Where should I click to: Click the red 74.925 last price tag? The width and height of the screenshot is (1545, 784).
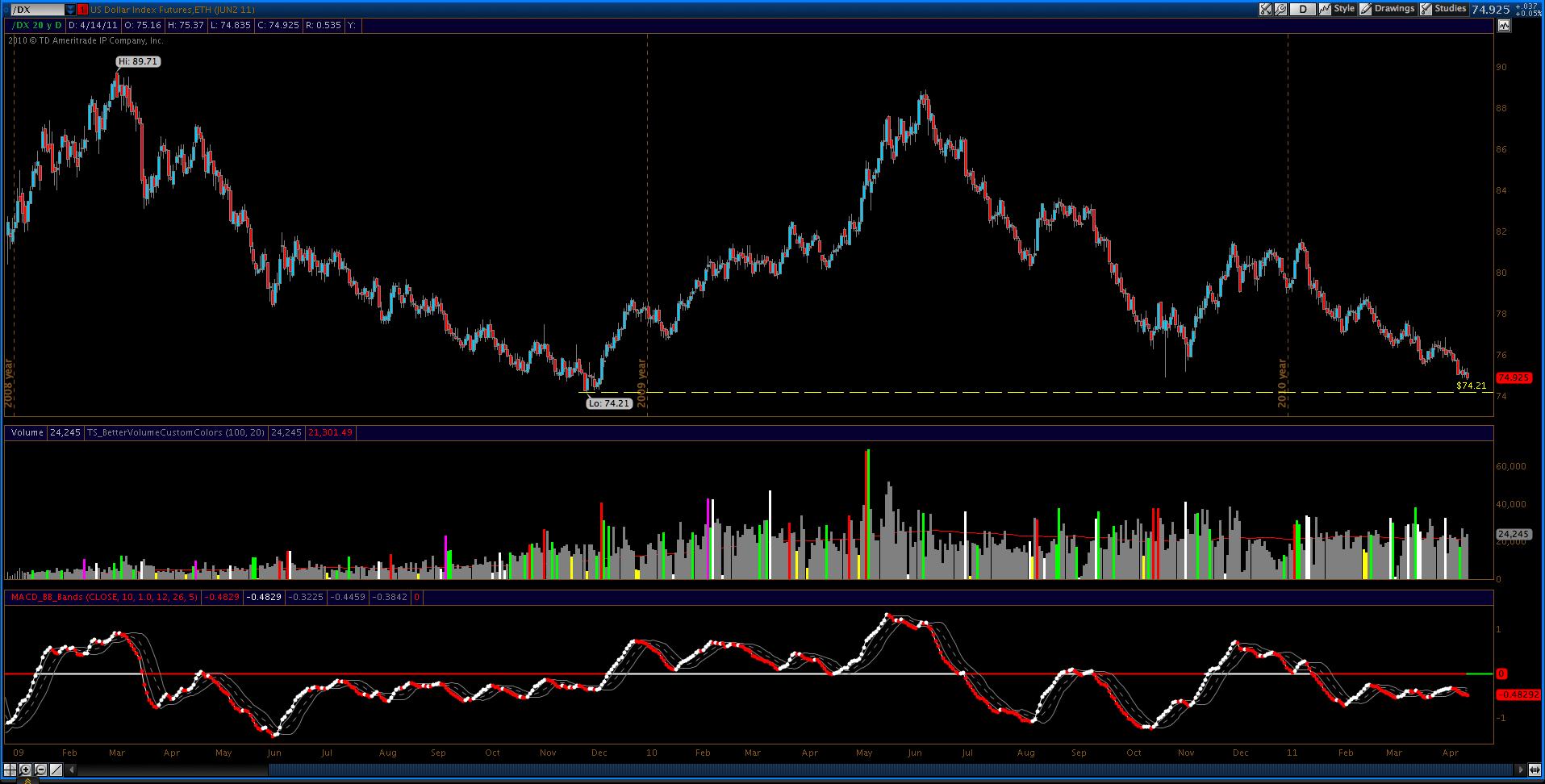tap(1514, 377)
